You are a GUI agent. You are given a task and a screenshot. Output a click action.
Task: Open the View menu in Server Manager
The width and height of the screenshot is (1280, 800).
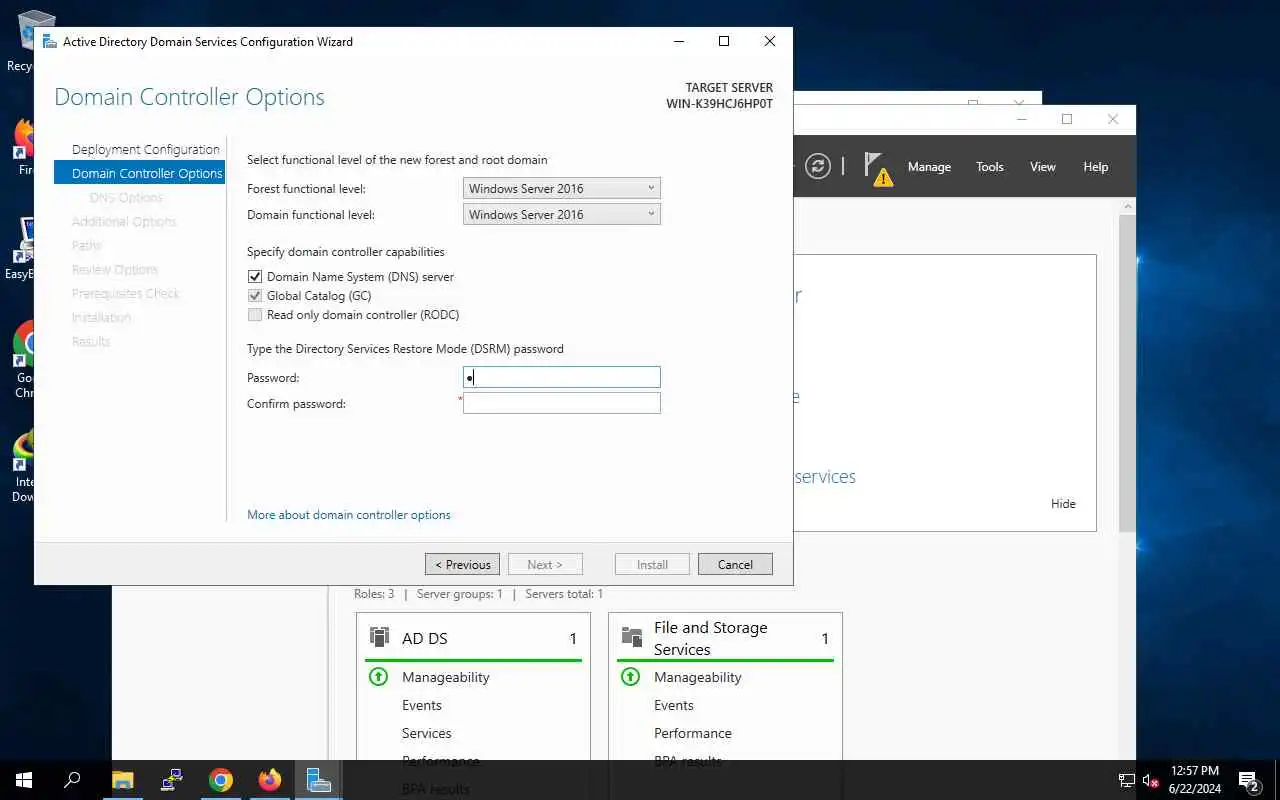[1043, 167]
